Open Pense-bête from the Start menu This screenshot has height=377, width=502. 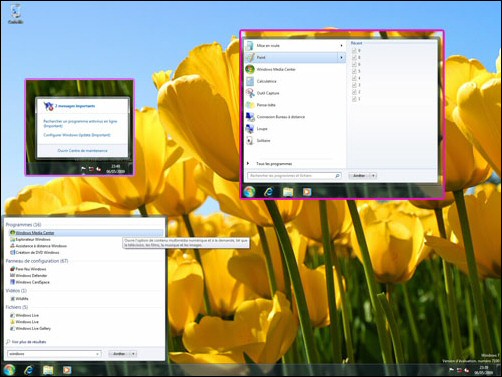tap(295, 105)
